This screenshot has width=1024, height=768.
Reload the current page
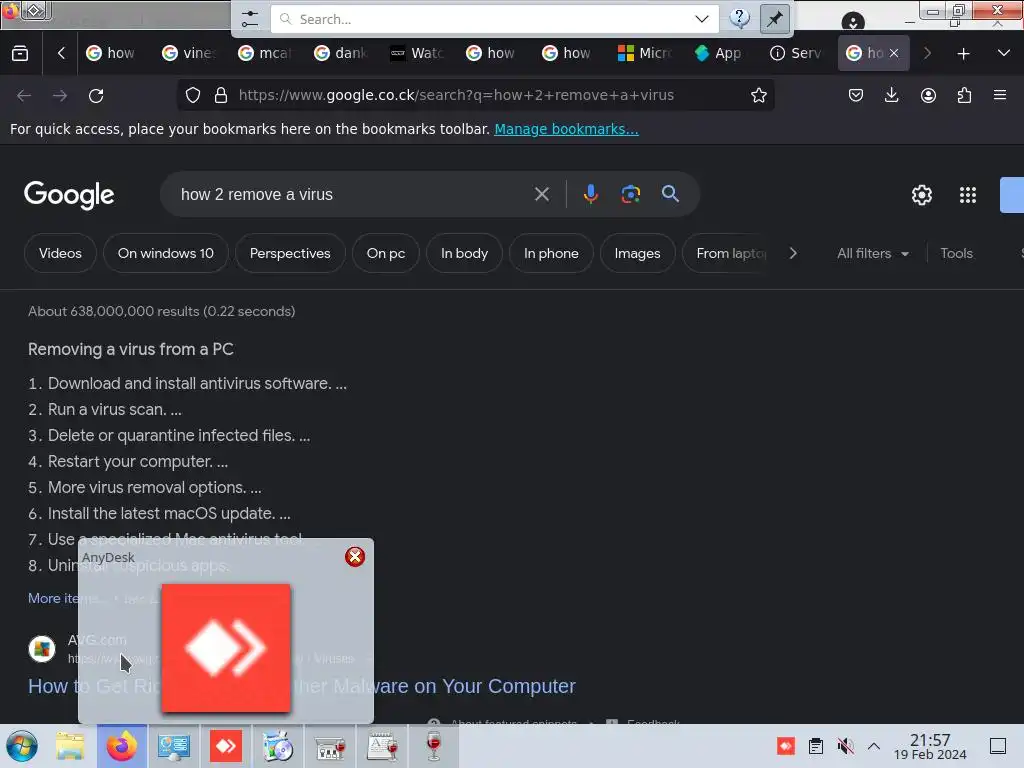[x=96, y=95]
